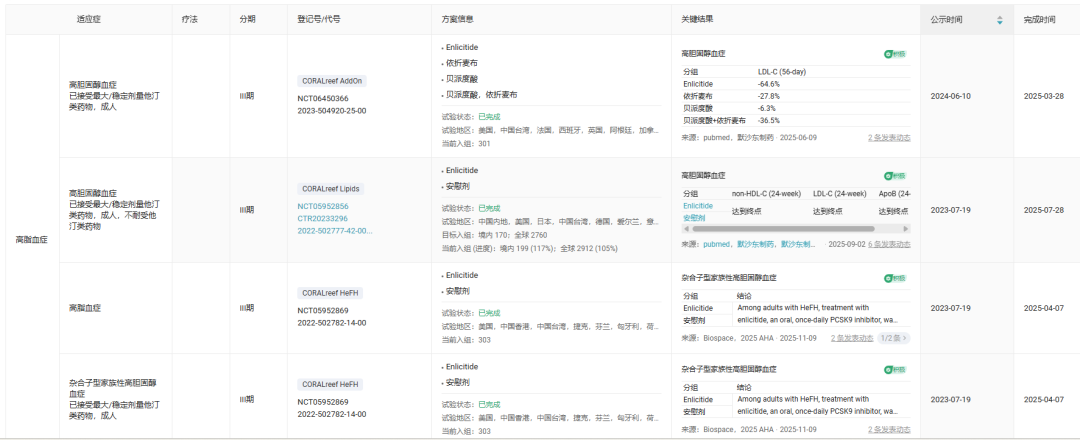Click the 当前入组：301 enrollment text

466,144
